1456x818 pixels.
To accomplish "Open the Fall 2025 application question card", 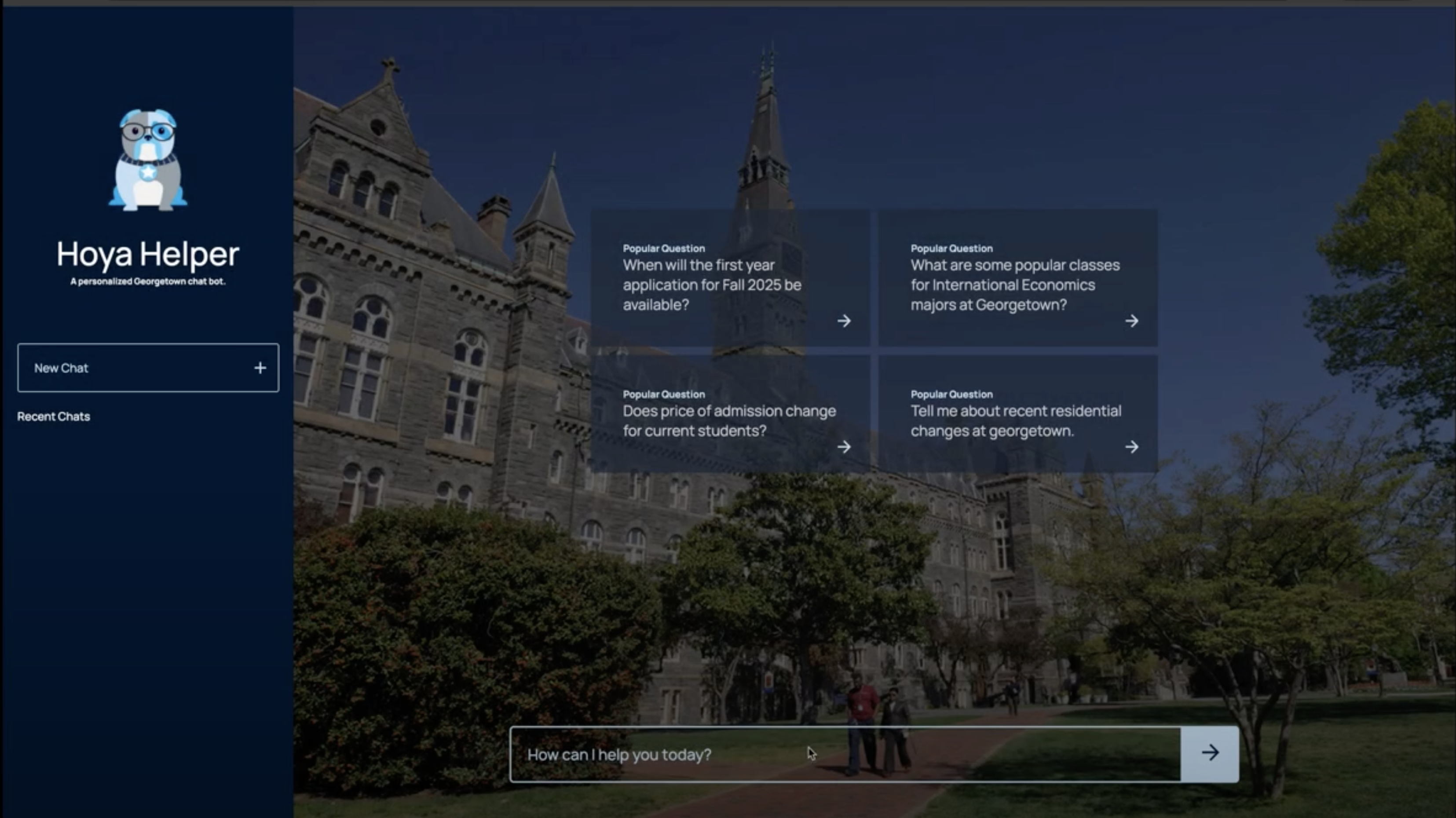I will [730, 278].
